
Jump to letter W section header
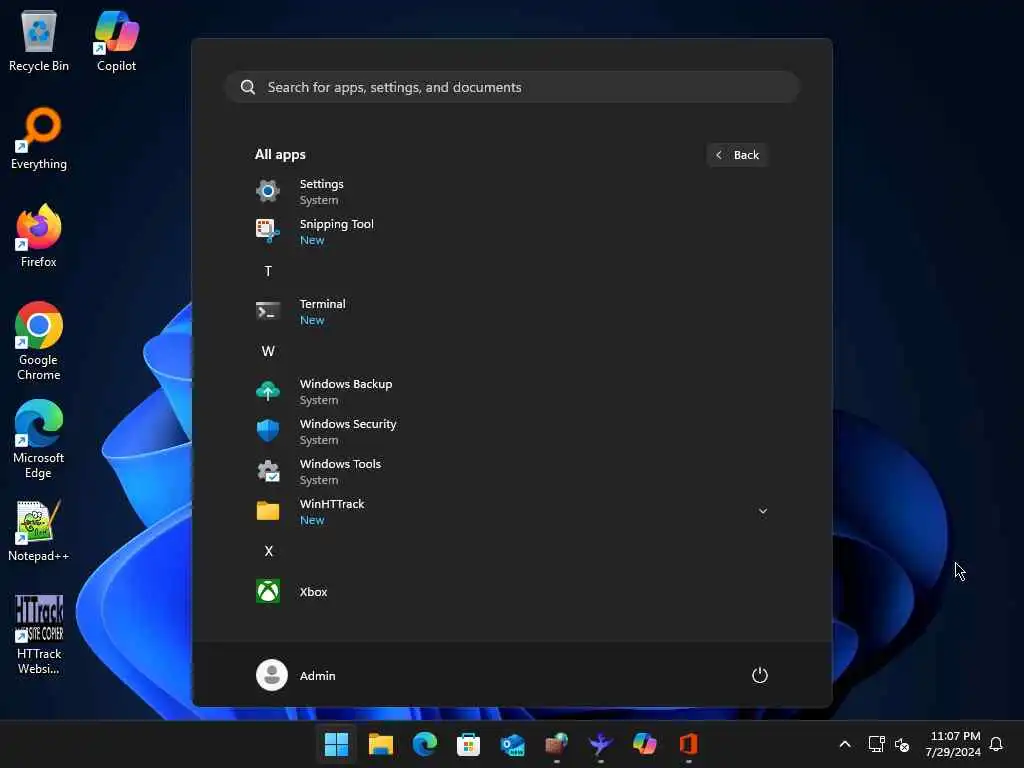coord(268,351)
